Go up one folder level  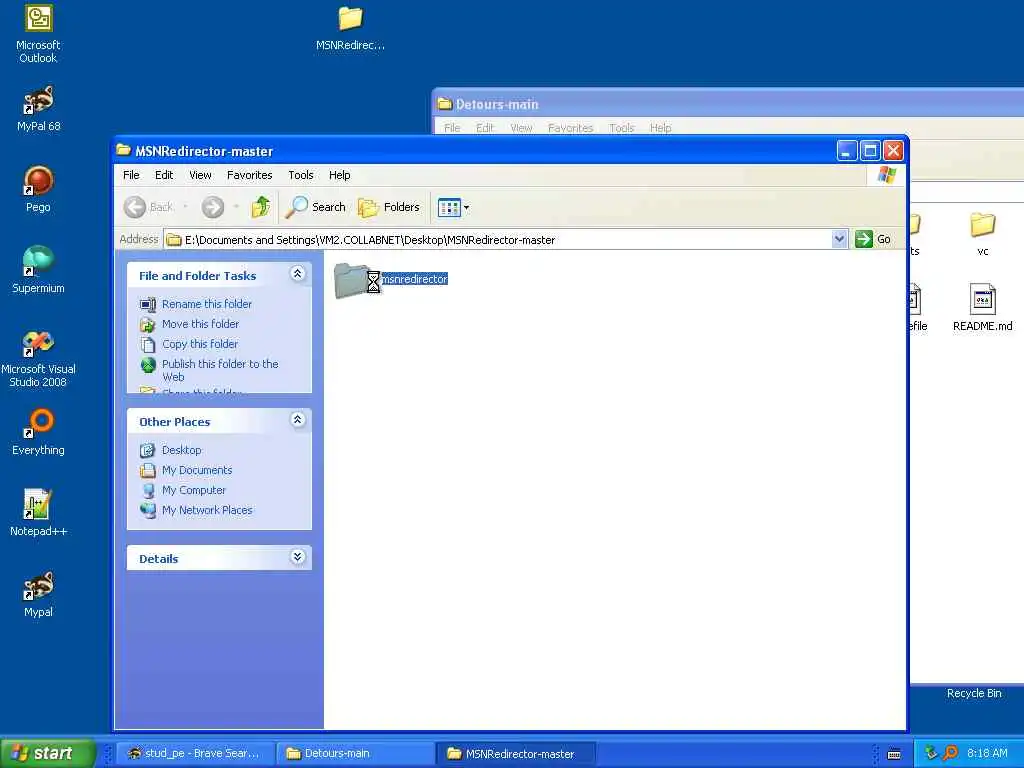click(x=261, y=207)
